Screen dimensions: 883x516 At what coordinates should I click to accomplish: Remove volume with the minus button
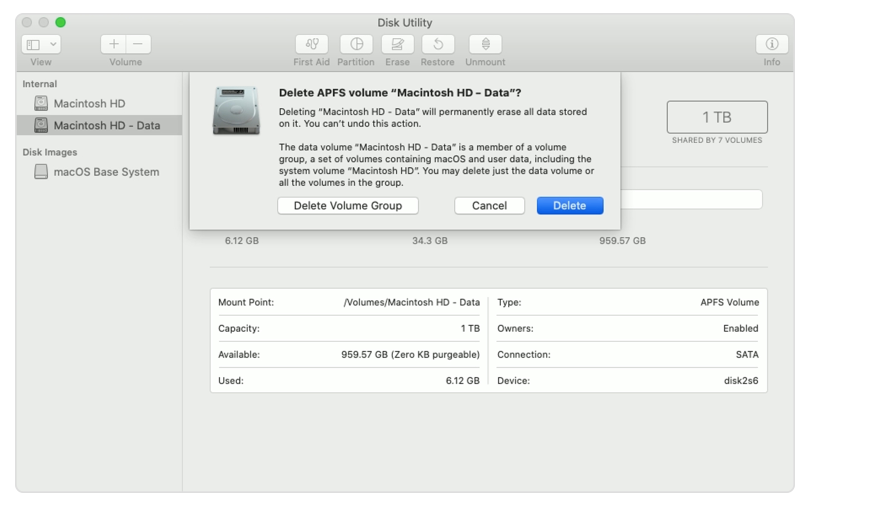tap(138, 44)
